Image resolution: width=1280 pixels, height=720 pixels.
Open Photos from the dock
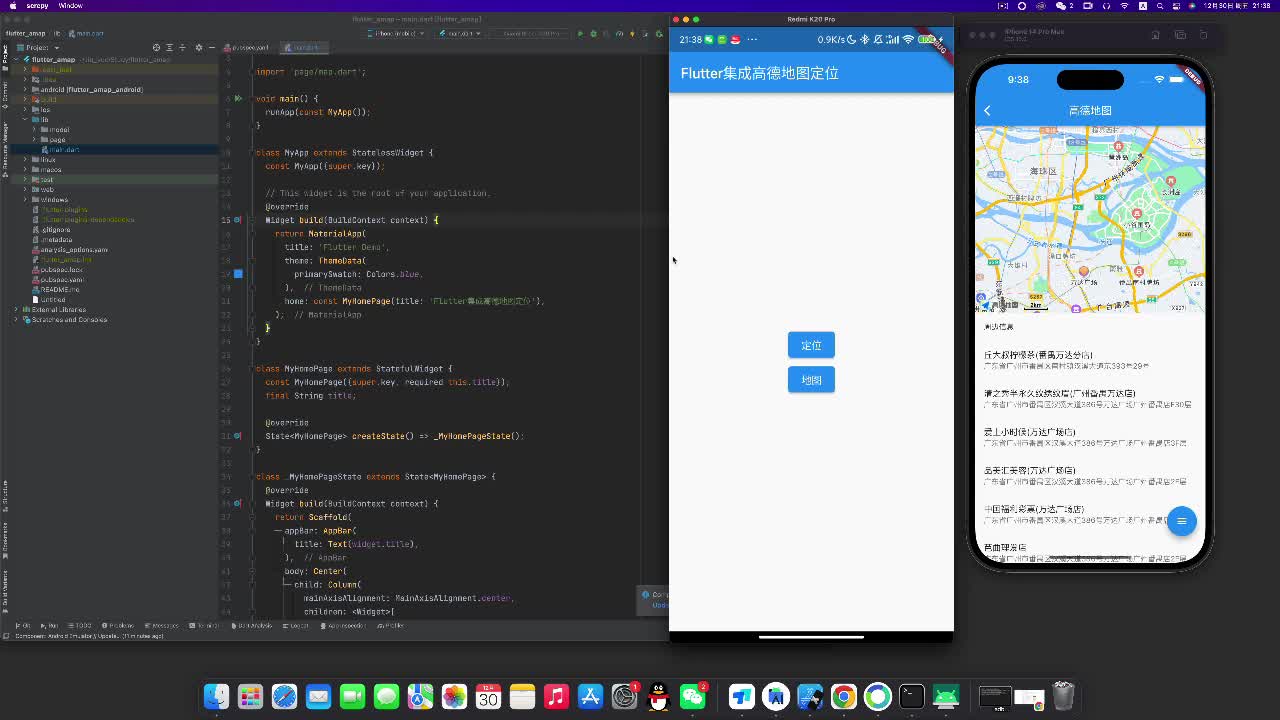pos(454,696)
